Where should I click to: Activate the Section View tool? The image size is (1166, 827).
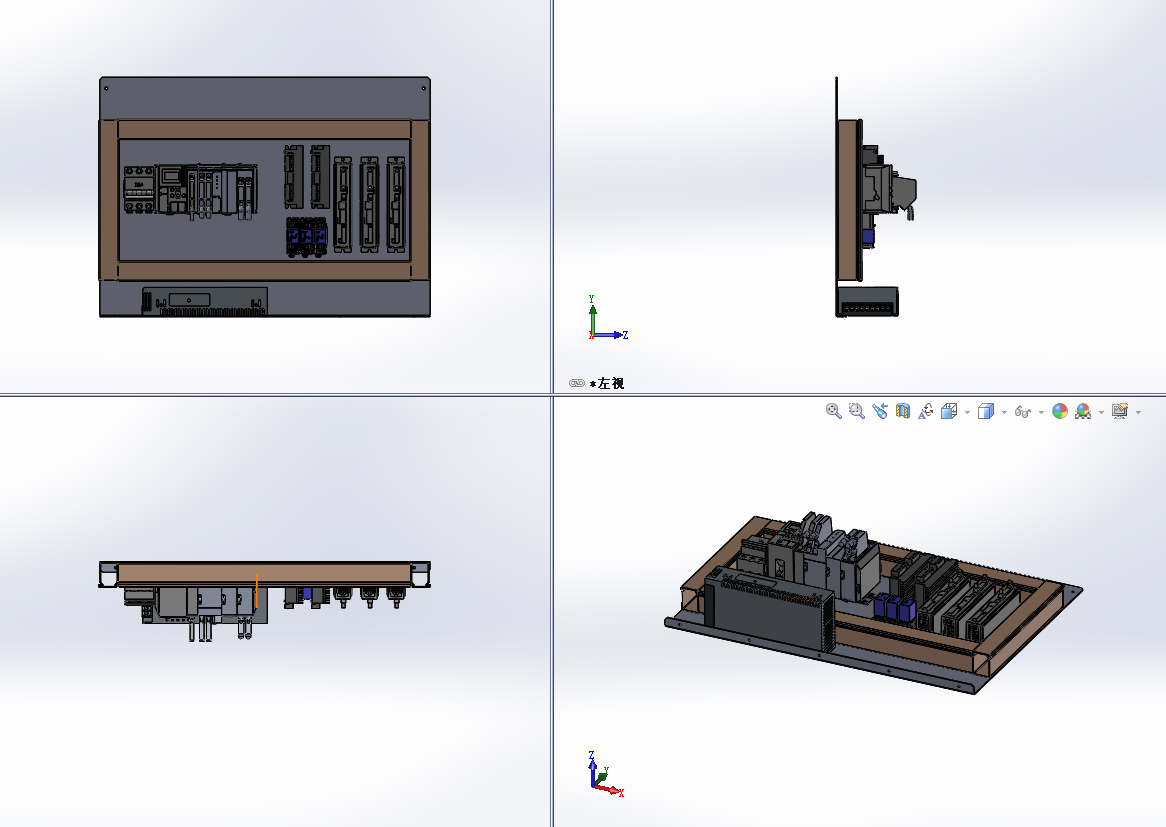[x=903, y=411]
